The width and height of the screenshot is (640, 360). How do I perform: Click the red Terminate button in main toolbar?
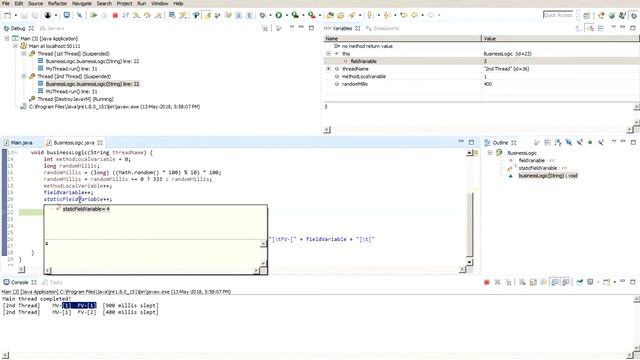pyautogui.click(x=115, y=15)
